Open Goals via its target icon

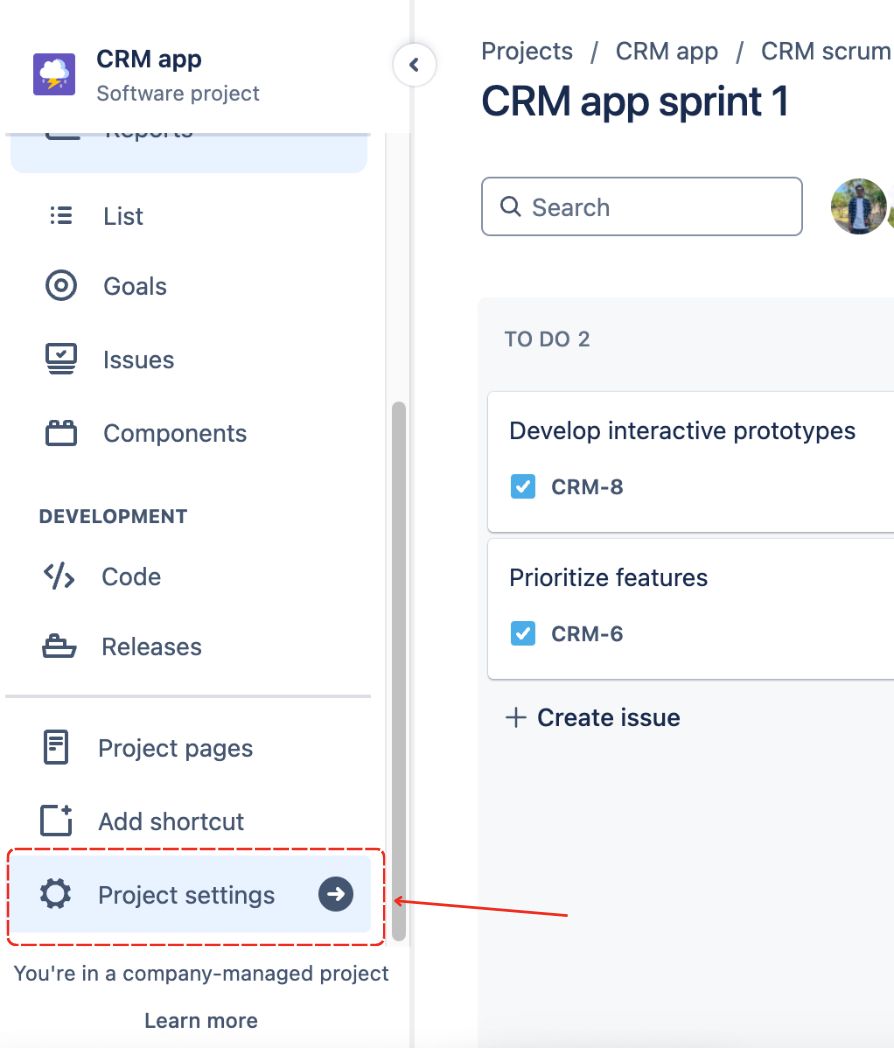coord(61,286)
